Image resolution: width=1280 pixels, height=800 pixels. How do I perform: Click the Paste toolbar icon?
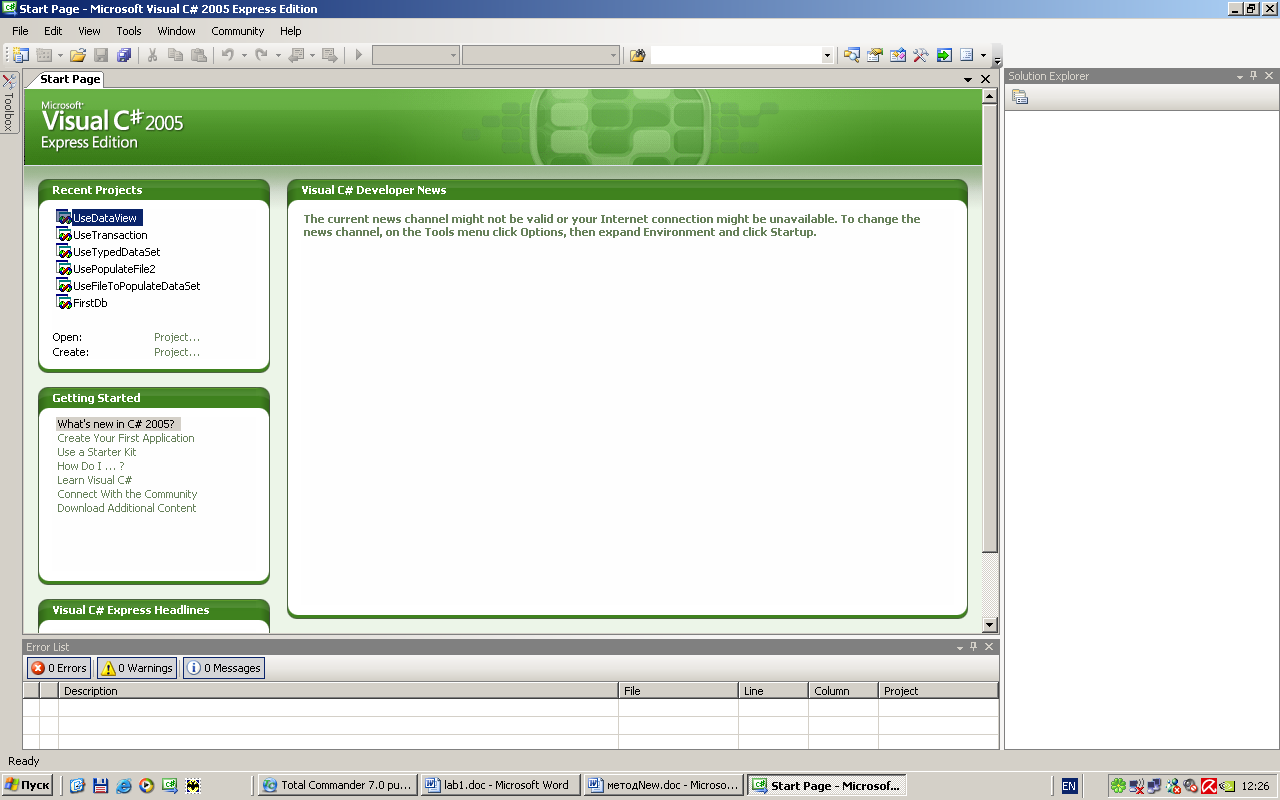click(199, 56)
